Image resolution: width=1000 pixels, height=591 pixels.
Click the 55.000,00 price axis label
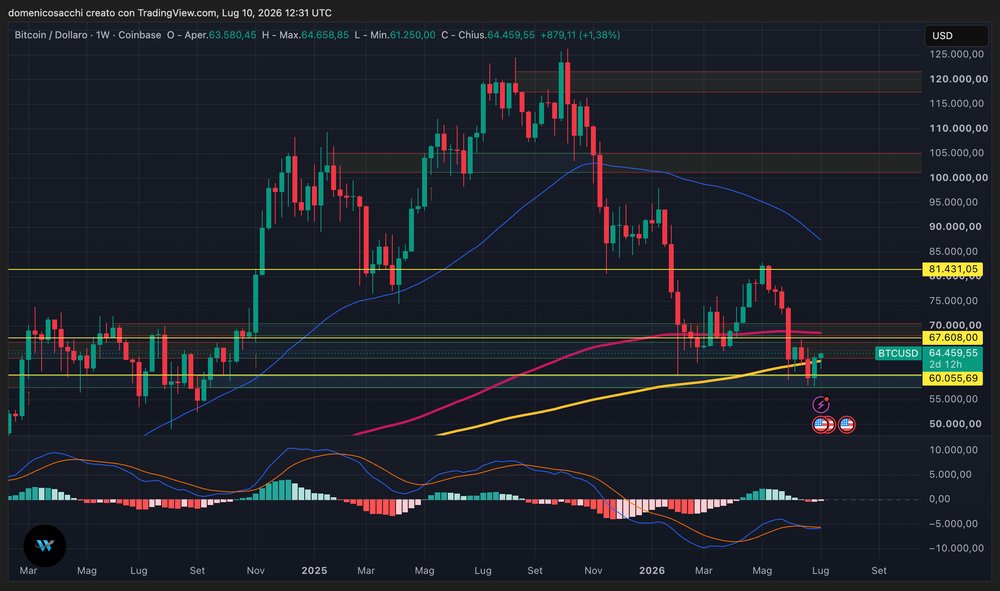953,399
